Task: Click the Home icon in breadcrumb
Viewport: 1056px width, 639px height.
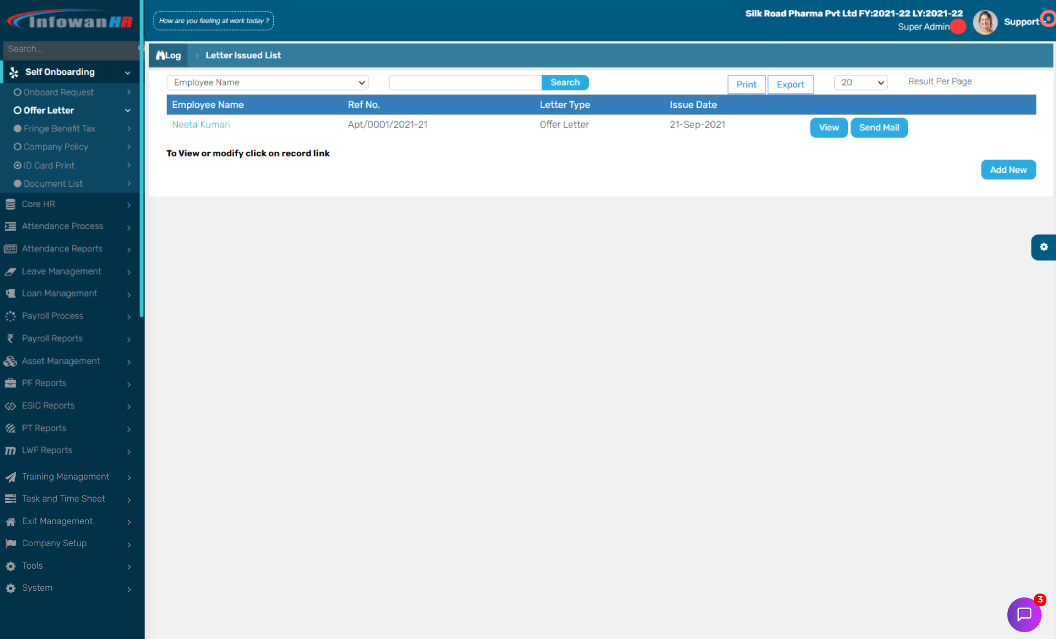Action: [x=160, y=56]
